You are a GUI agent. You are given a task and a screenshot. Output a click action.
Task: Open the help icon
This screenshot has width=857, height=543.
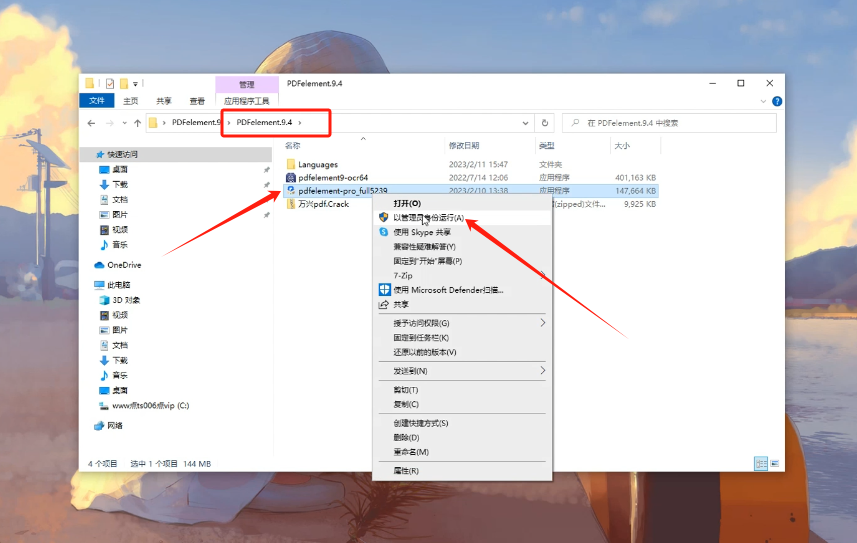click(777, 101)
